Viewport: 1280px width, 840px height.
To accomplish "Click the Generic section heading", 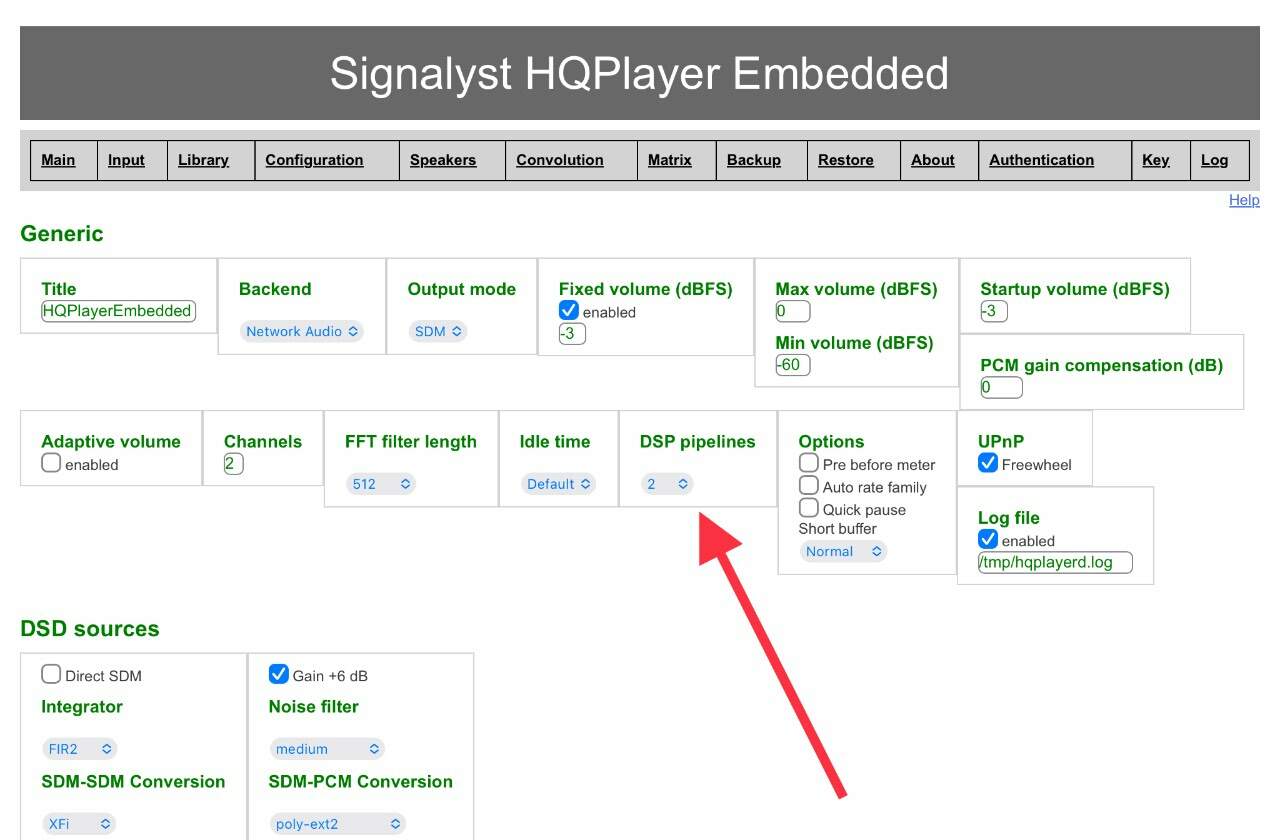I will [62, 234].
